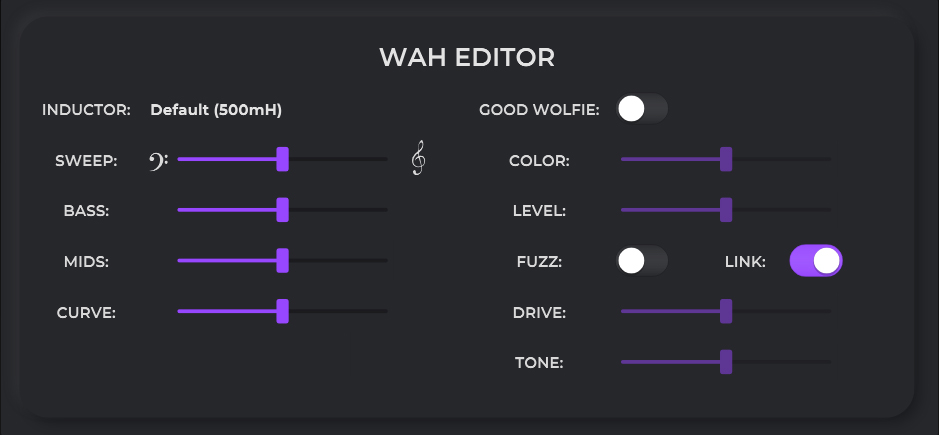
Task: Enable the Good Wolfie switch
Action: (642, 109)
